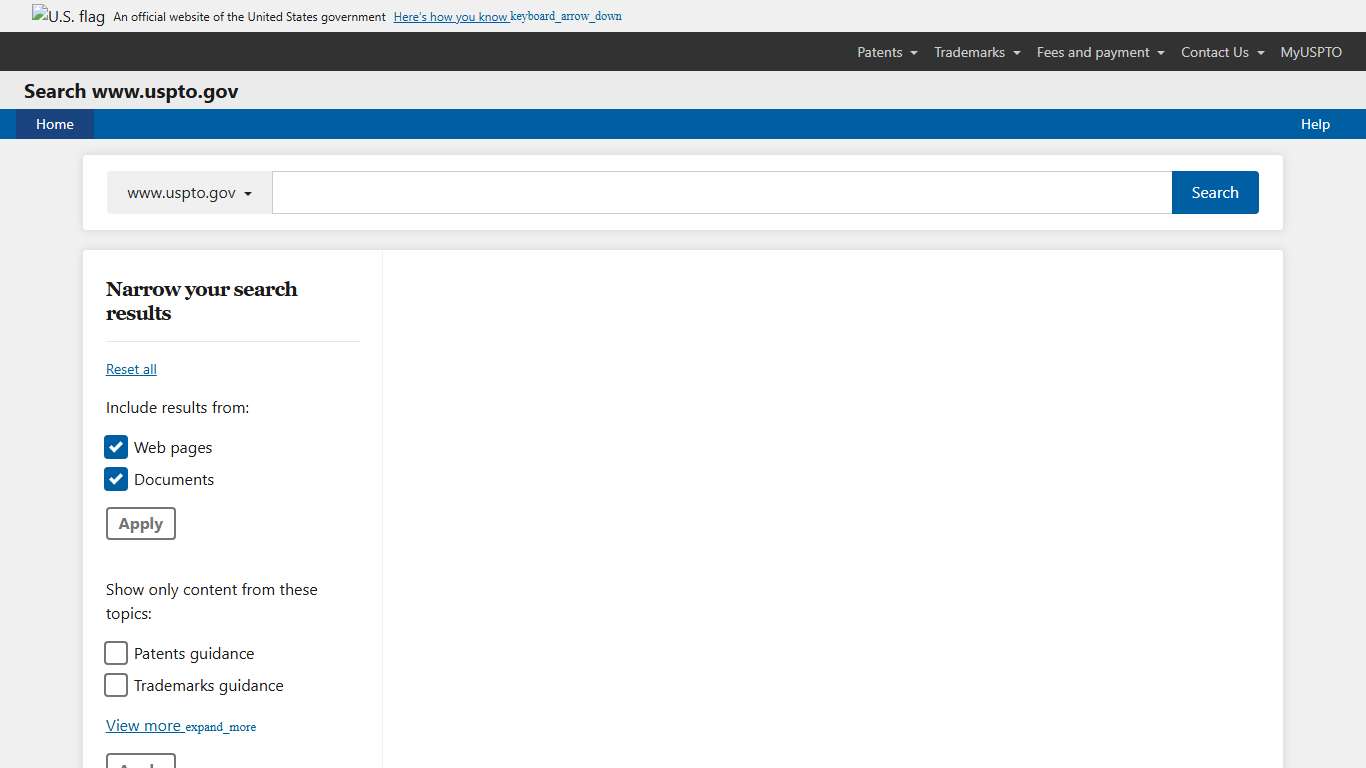
Task: Click the U.S. flag icon in banner
Action: (66, 15)
